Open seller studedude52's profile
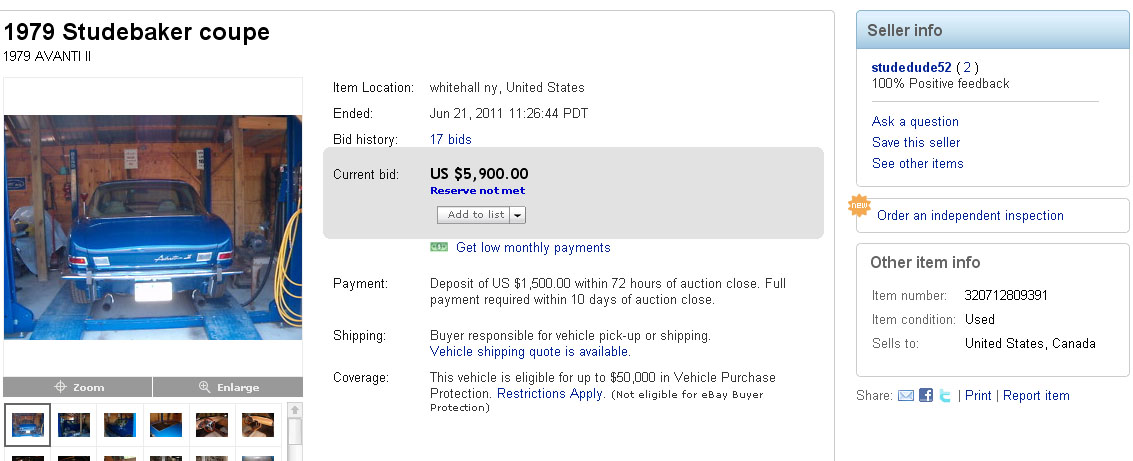 911,67
